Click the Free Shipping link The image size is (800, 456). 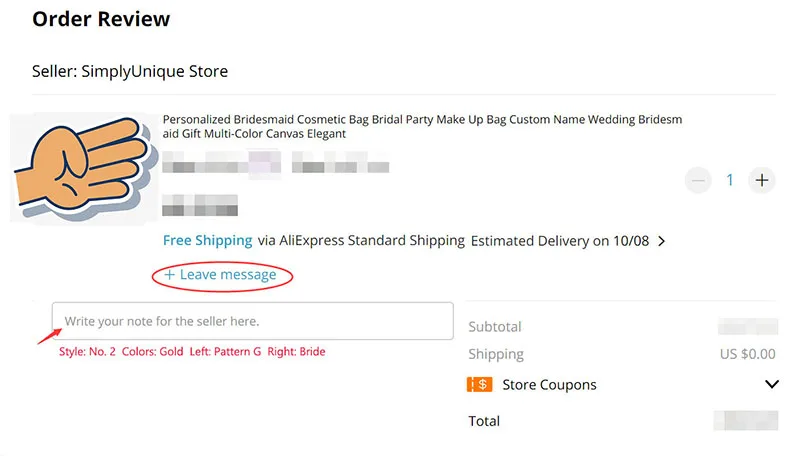[207, 240]
